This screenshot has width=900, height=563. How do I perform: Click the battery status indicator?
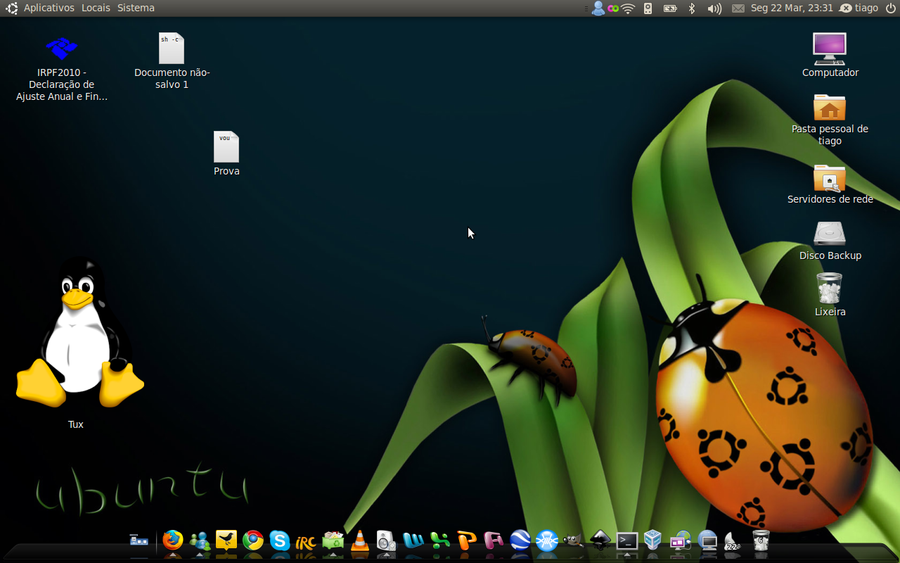point(670,8)
